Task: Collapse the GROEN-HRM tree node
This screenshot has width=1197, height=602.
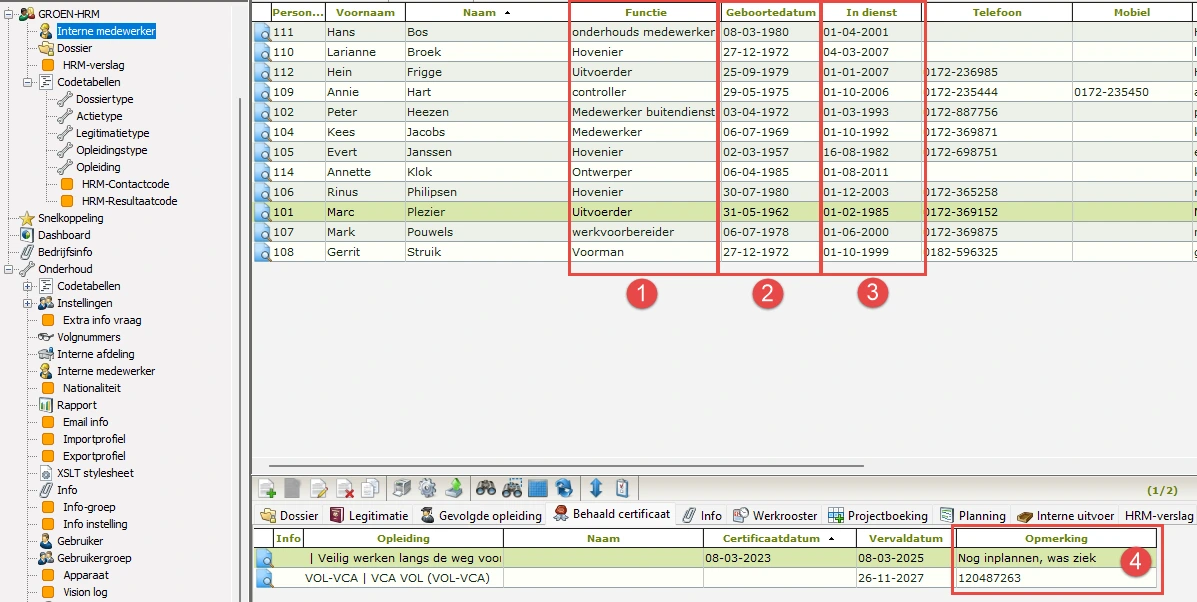Action: pyautogui.click(x=9, y=14)
